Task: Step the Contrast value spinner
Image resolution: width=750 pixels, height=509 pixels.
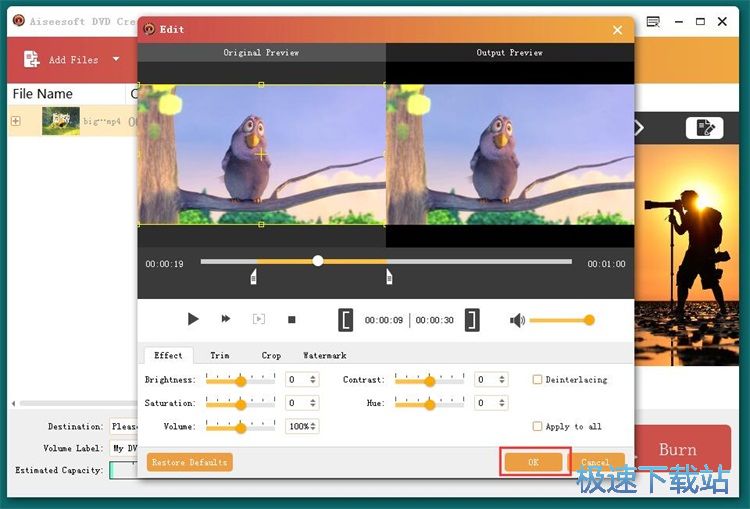Action: (x=502, y=379)
